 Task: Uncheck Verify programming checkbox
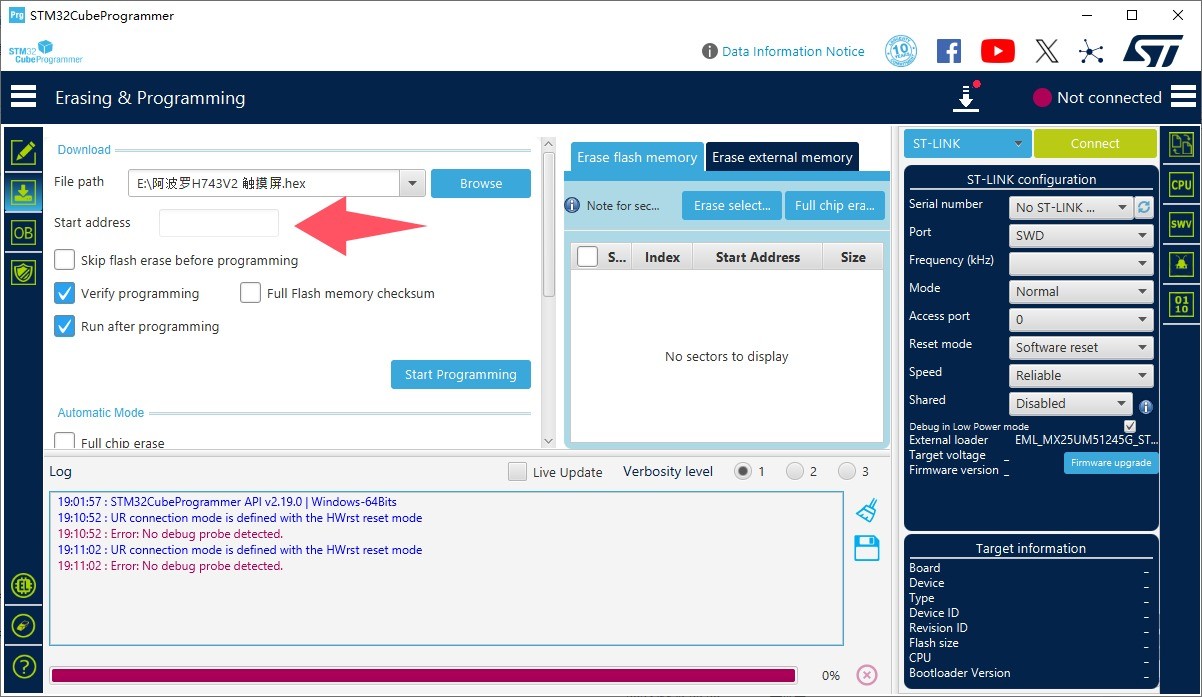[65, 293]
